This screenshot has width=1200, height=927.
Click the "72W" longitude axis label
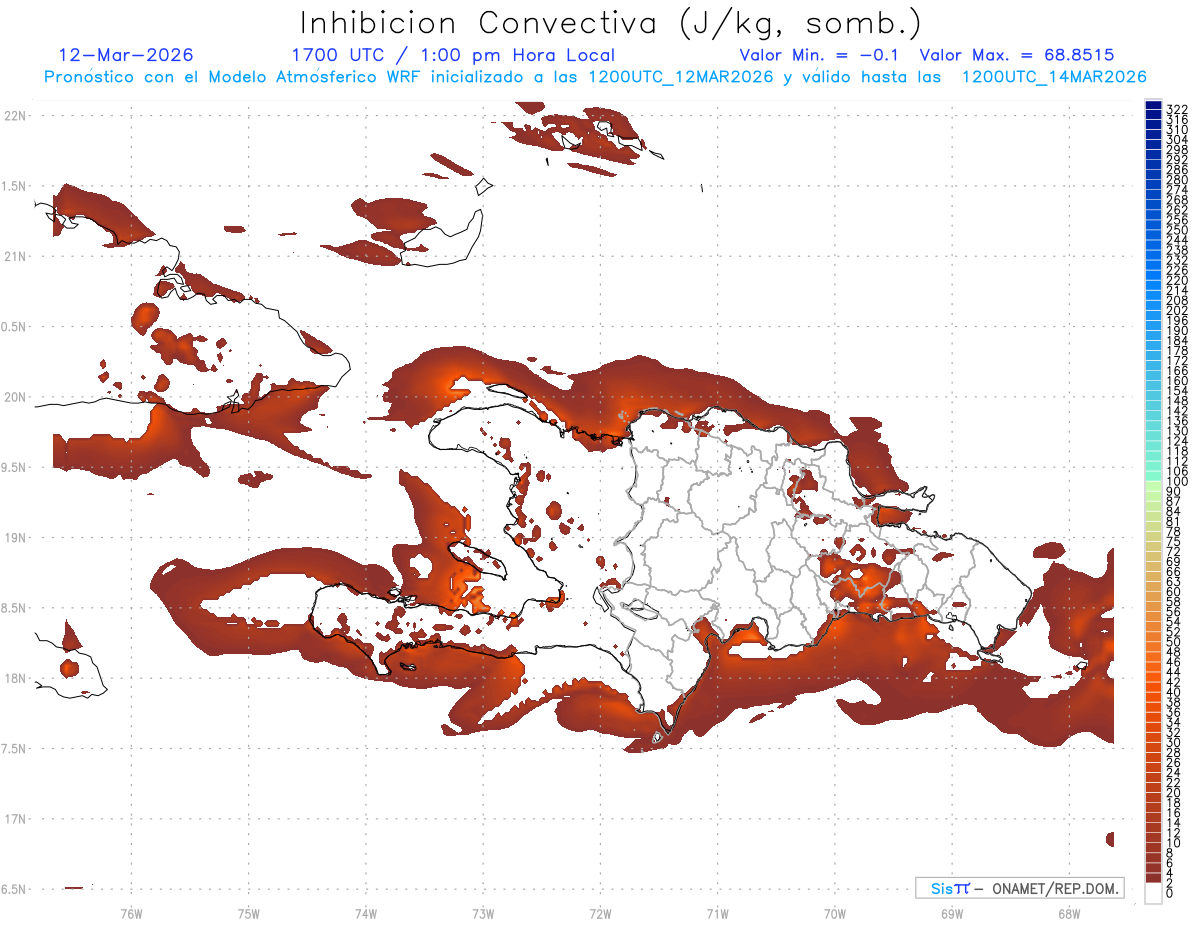click(600, 912)
